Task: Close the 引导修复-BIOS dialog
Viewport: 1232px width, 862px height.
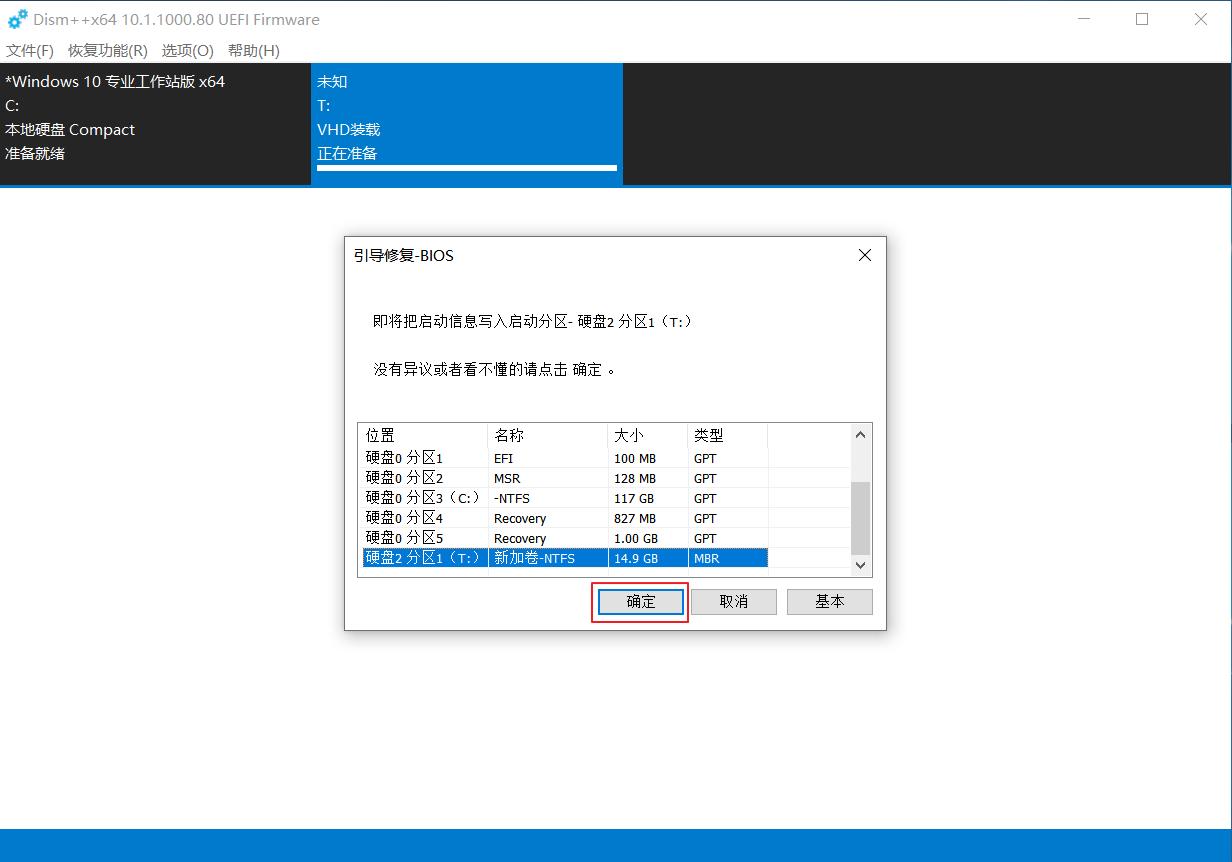Action: click(864, 255)
